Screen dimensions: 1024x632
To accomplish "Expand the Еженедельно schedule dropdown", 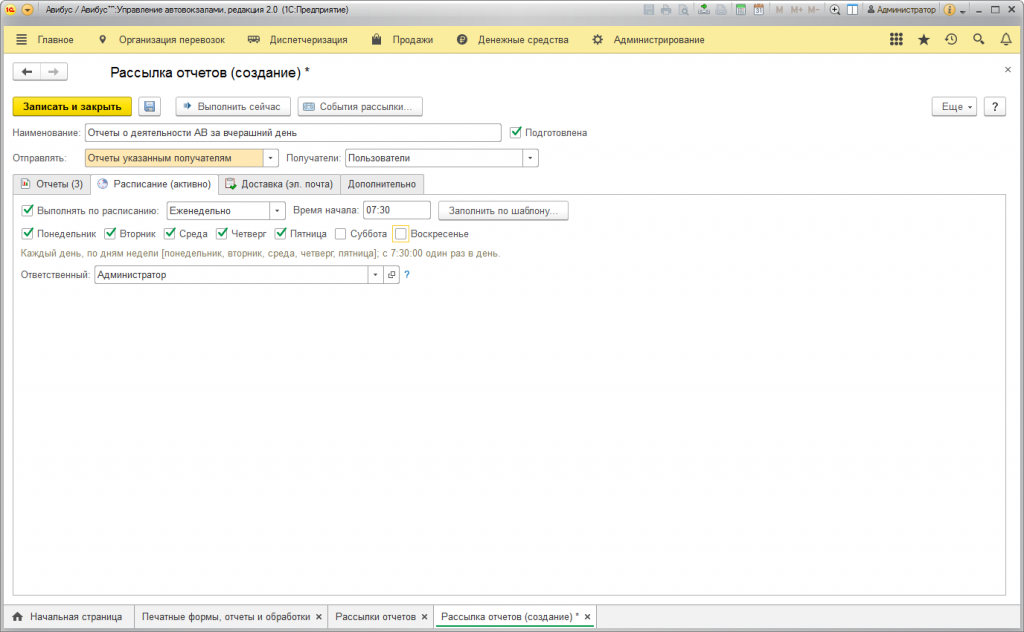I will [277, 211].
